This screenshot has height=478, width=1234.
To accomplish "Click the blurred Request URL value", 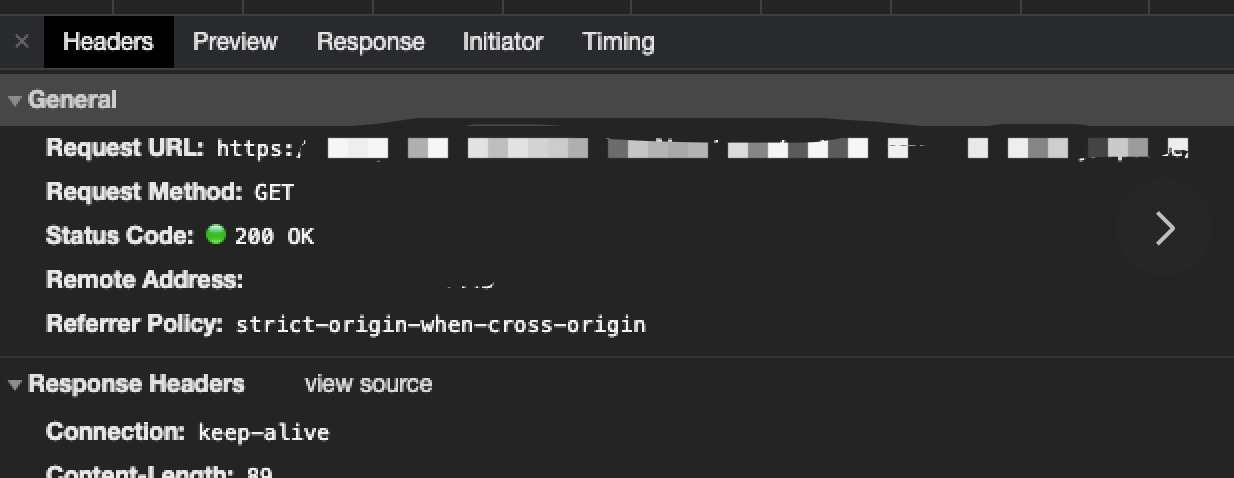I will (700, 149).
